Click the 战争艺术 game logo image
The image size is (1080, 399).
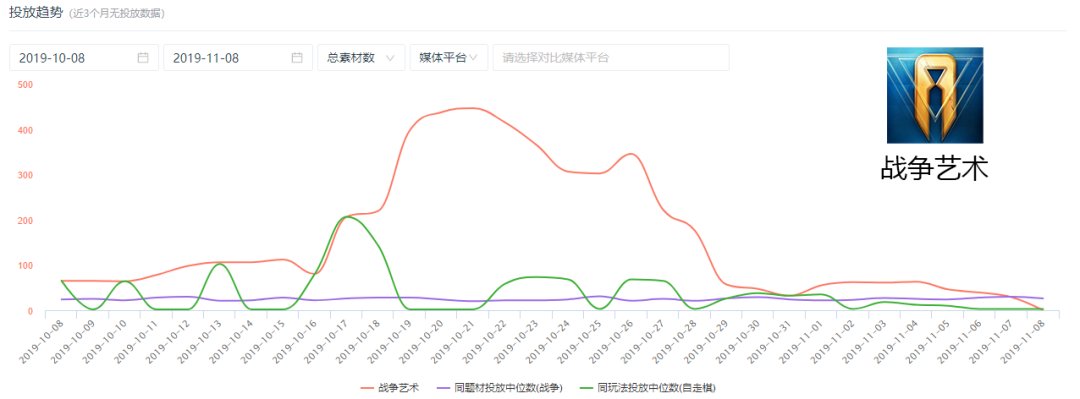click(x=935, y=95)
